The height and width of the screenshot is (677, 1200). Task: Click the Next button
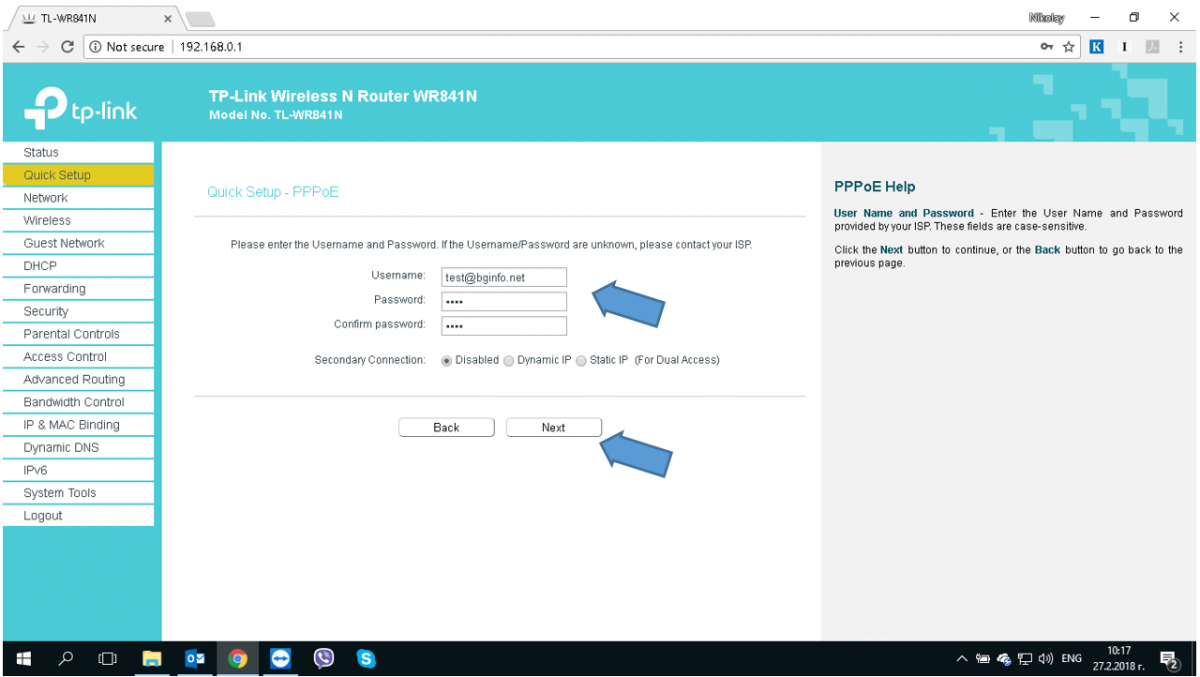[x=554, y=428]
